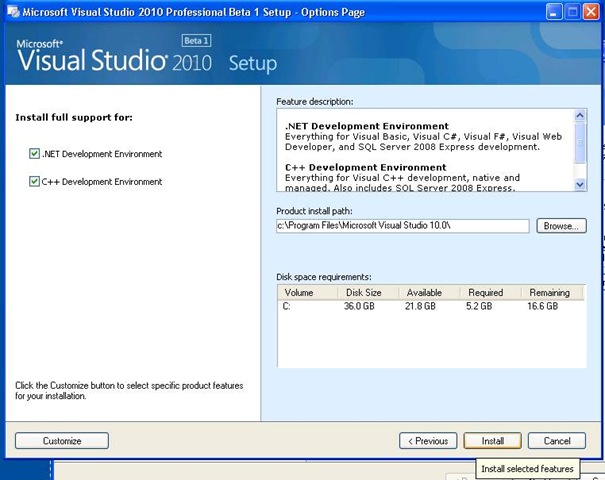This screenshot has height=480, width=605.
Task: Click the Beta 1 badge
Action: pos(196,41)
